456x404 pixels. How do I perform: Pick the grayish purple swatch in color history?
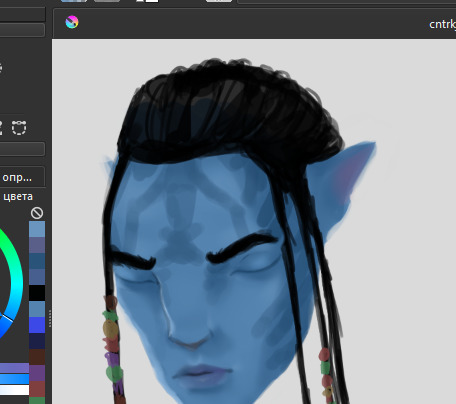37,245
